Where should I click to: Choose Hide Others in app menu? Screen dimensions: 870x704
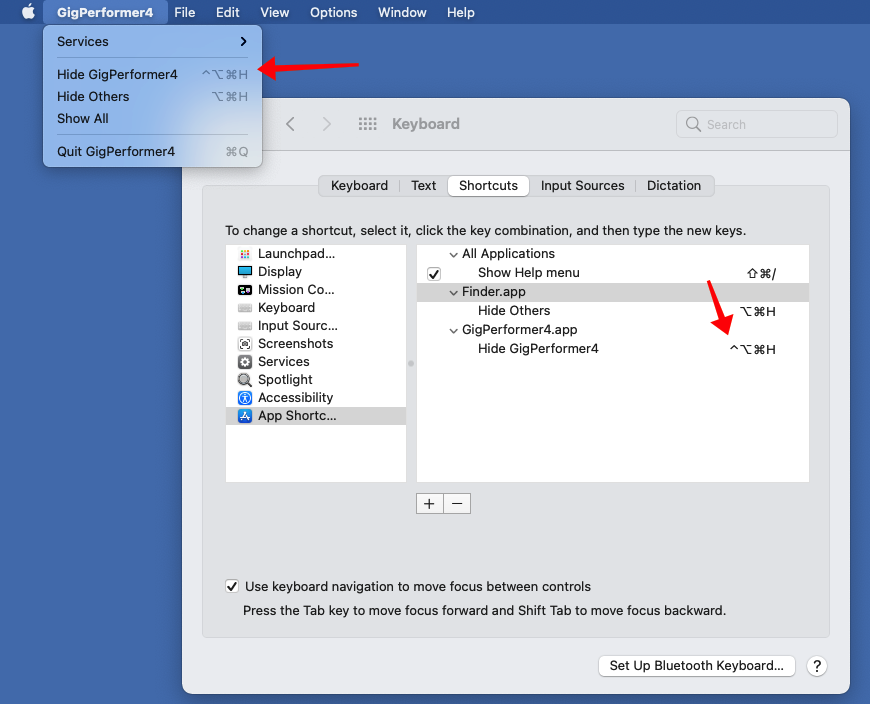pyautogui.click(x=153, y=97)
